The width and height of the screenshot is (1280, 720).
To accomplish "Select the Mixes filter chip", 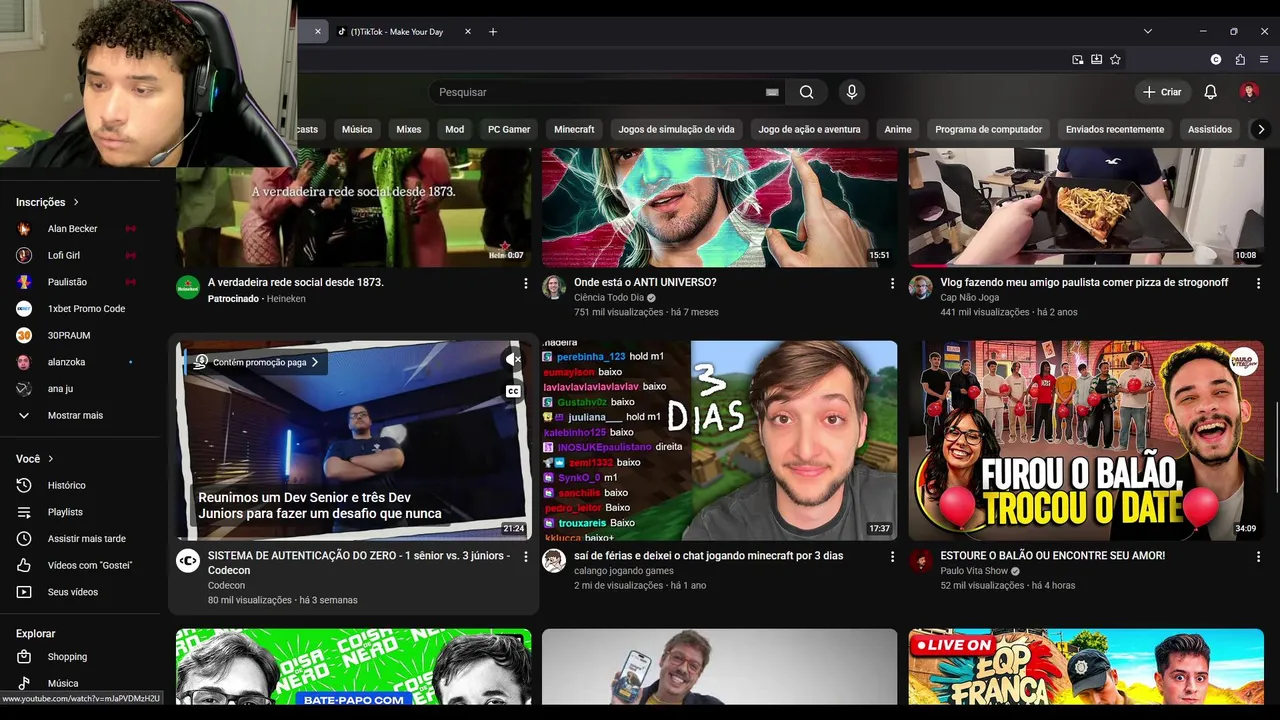I will (x=409, y=129).
